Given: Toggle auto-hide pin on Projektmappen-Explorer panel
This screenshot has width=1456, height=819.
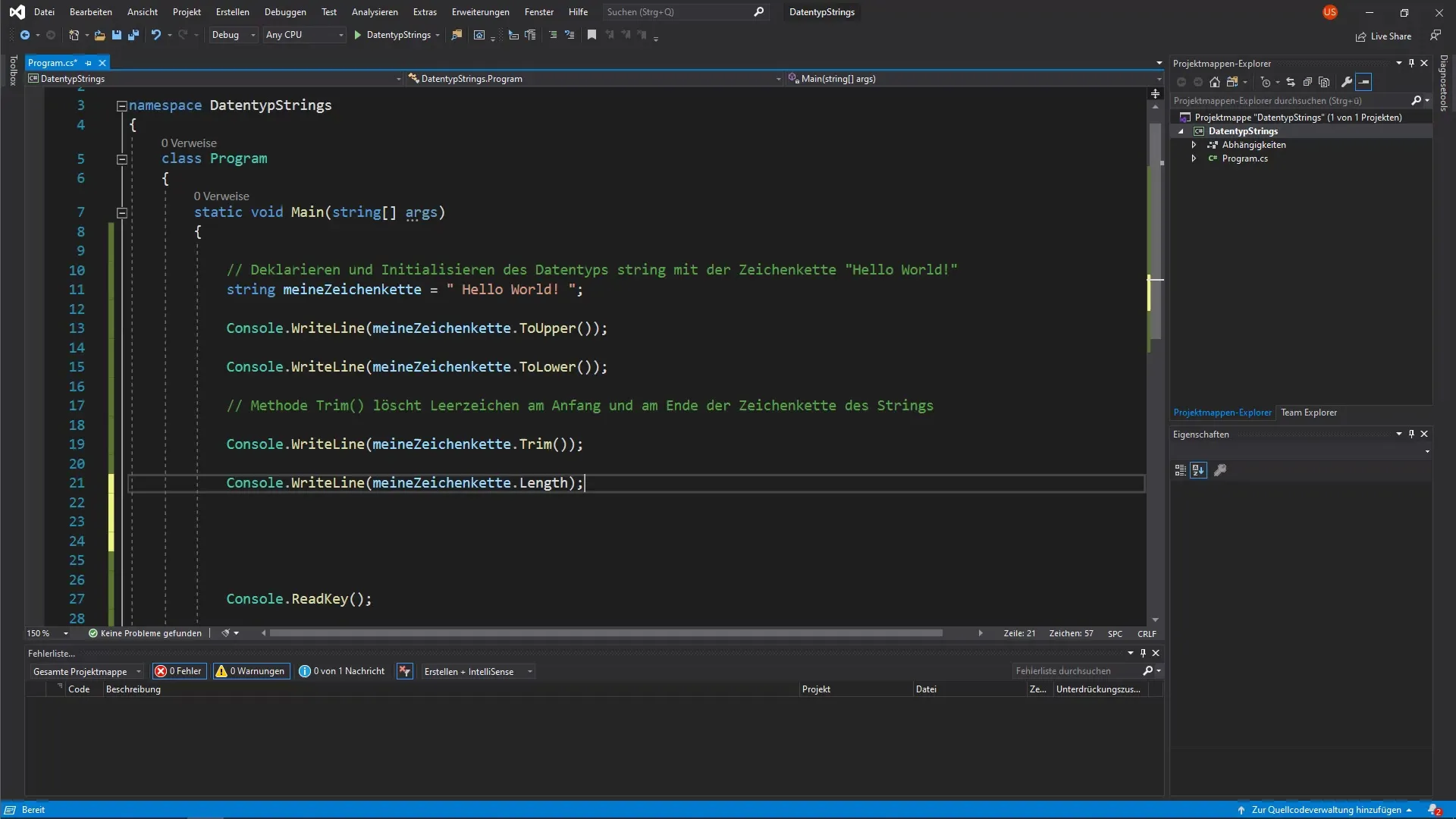Looking at the screenshot, I should click(x=1411, y=63).
